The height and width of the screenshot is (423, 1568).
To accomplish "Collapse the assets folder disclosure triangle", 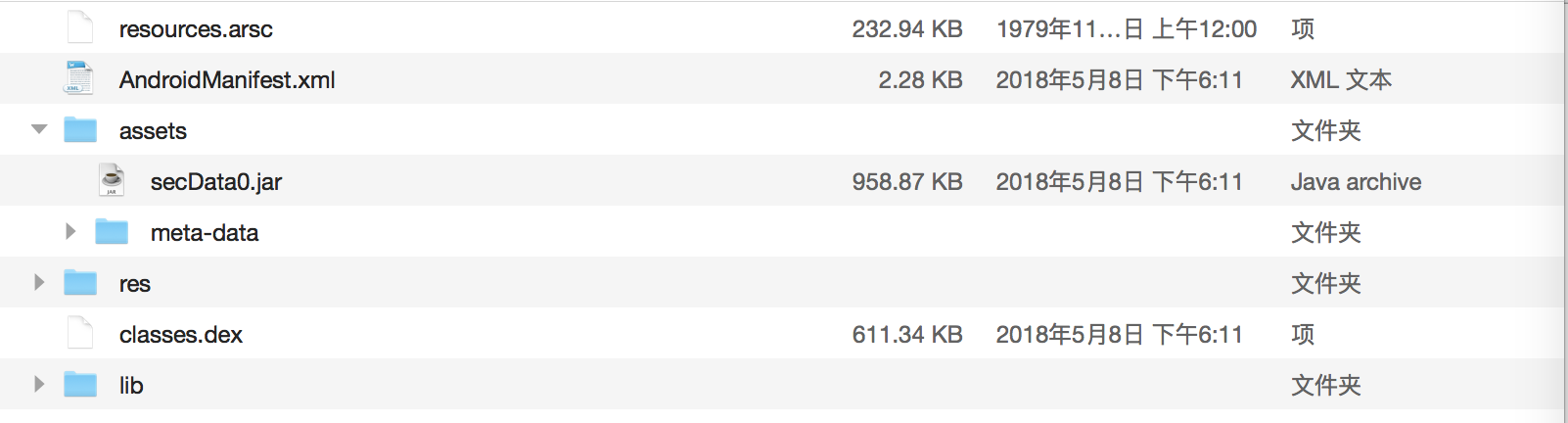I will [39, 129].
